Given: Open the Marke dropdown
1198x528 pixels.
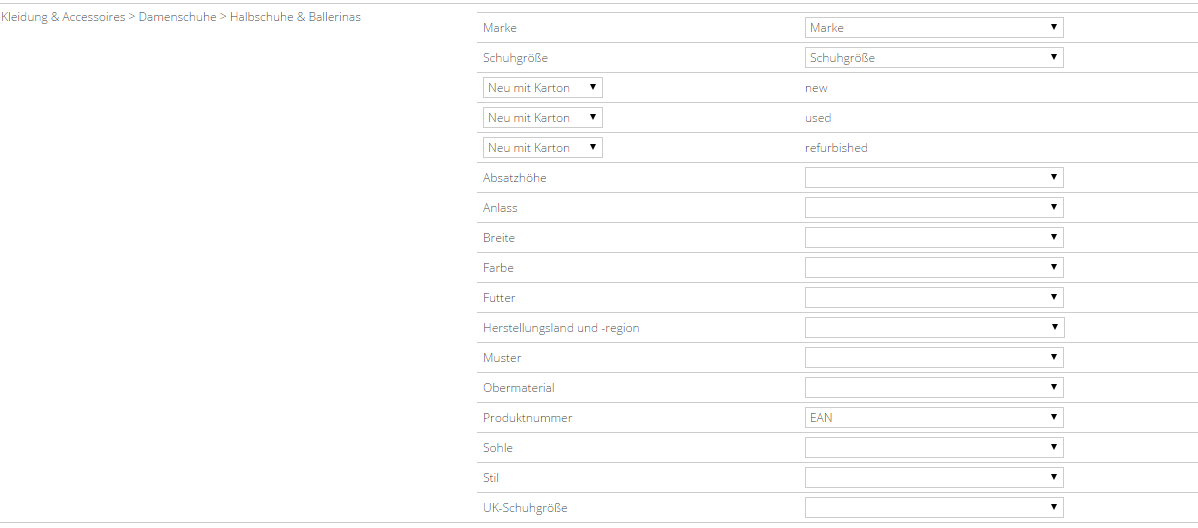Looking at the screenshot, I should [933, 28].
